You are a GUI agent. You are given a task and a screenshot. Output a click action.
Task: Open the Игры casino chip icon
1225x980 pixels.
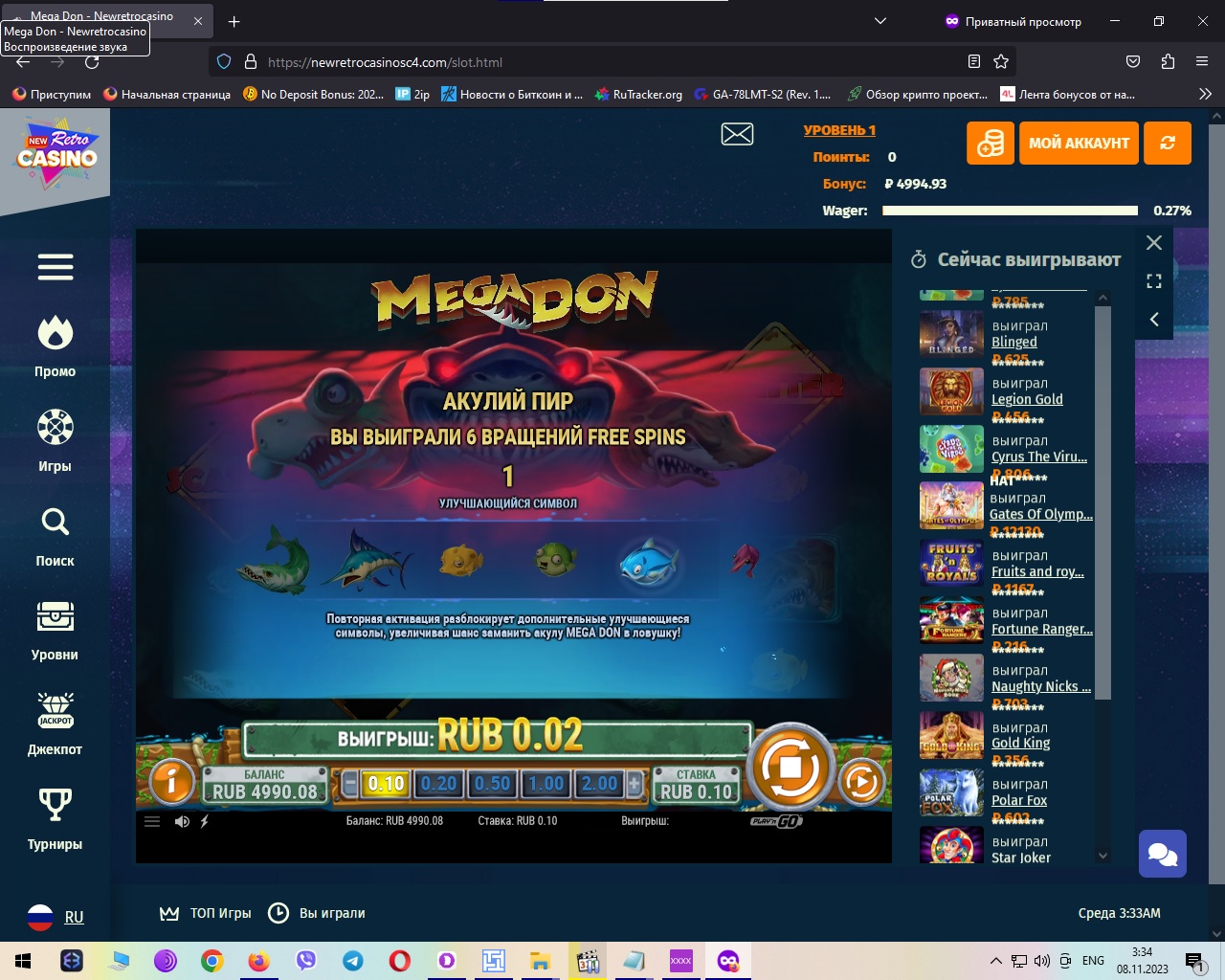coord(56,427)
